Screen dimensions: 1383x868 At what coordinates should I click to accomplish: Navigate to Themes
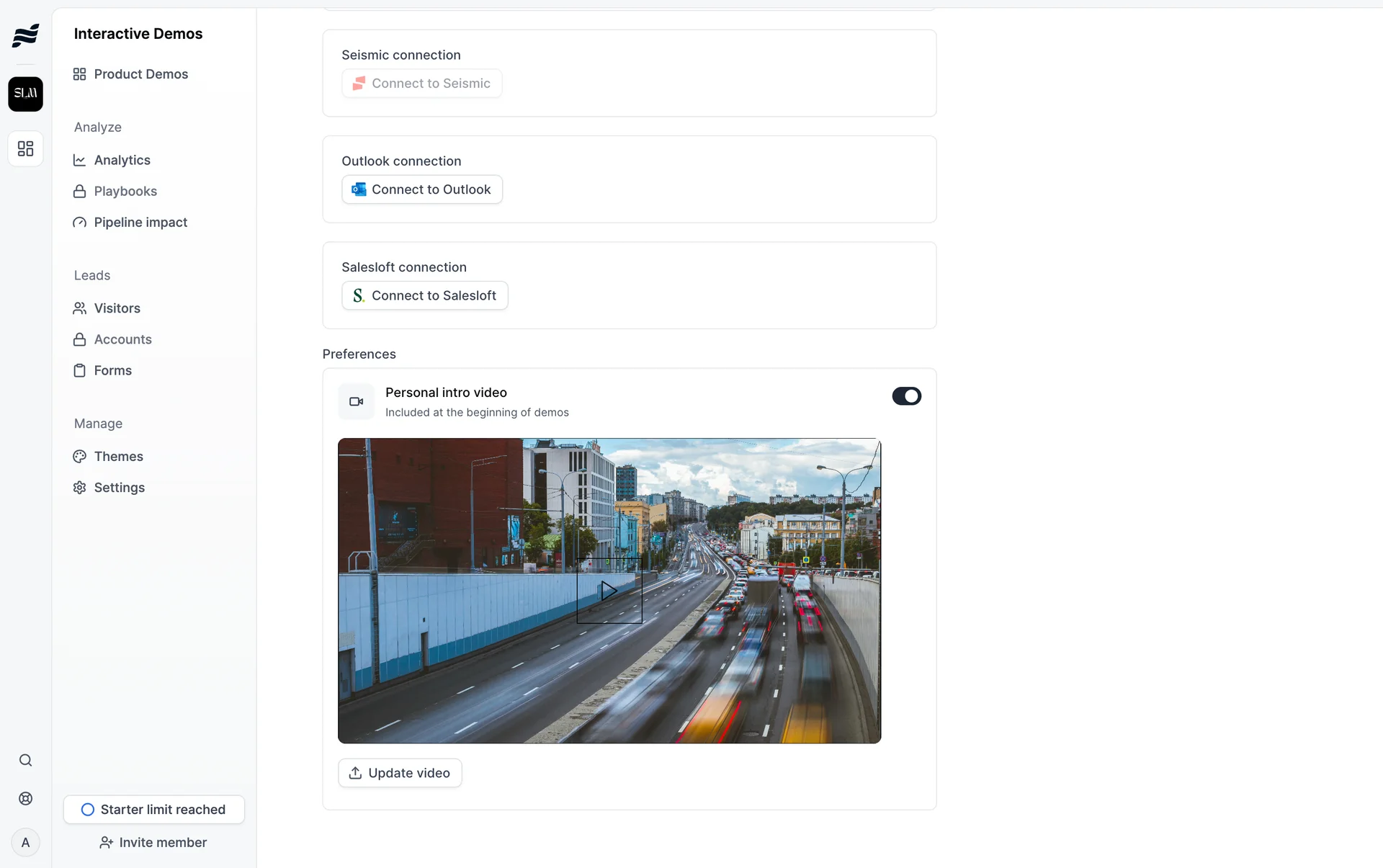click(118, 457)
